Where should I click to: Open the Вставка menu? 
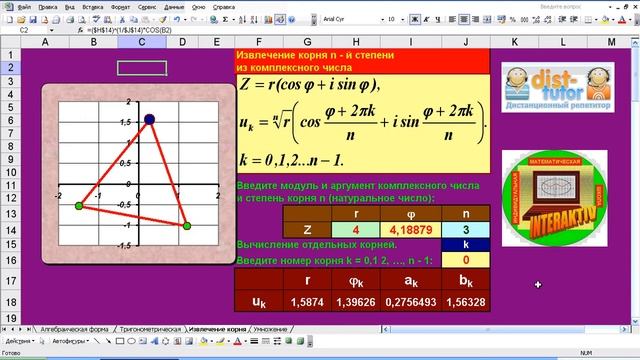pyautogui.click(x=93, y=7)
